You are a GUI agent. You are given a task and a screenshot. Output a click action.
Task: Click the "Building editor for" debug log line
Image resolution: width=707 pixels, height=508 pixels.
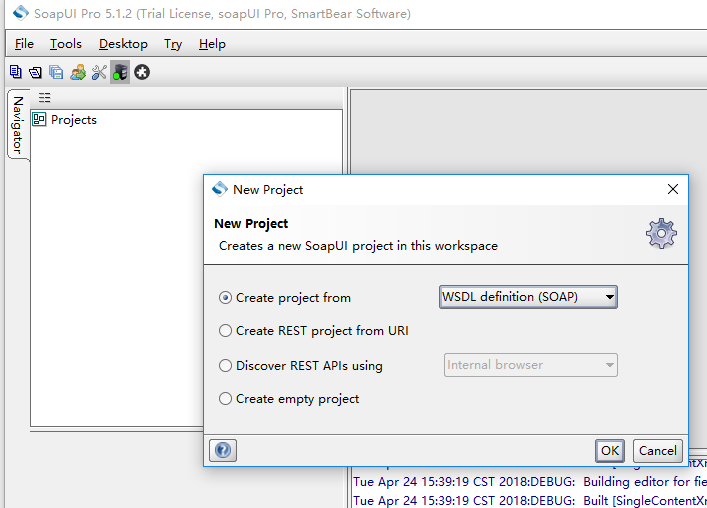pyautogui.click(x=529, y=482)
